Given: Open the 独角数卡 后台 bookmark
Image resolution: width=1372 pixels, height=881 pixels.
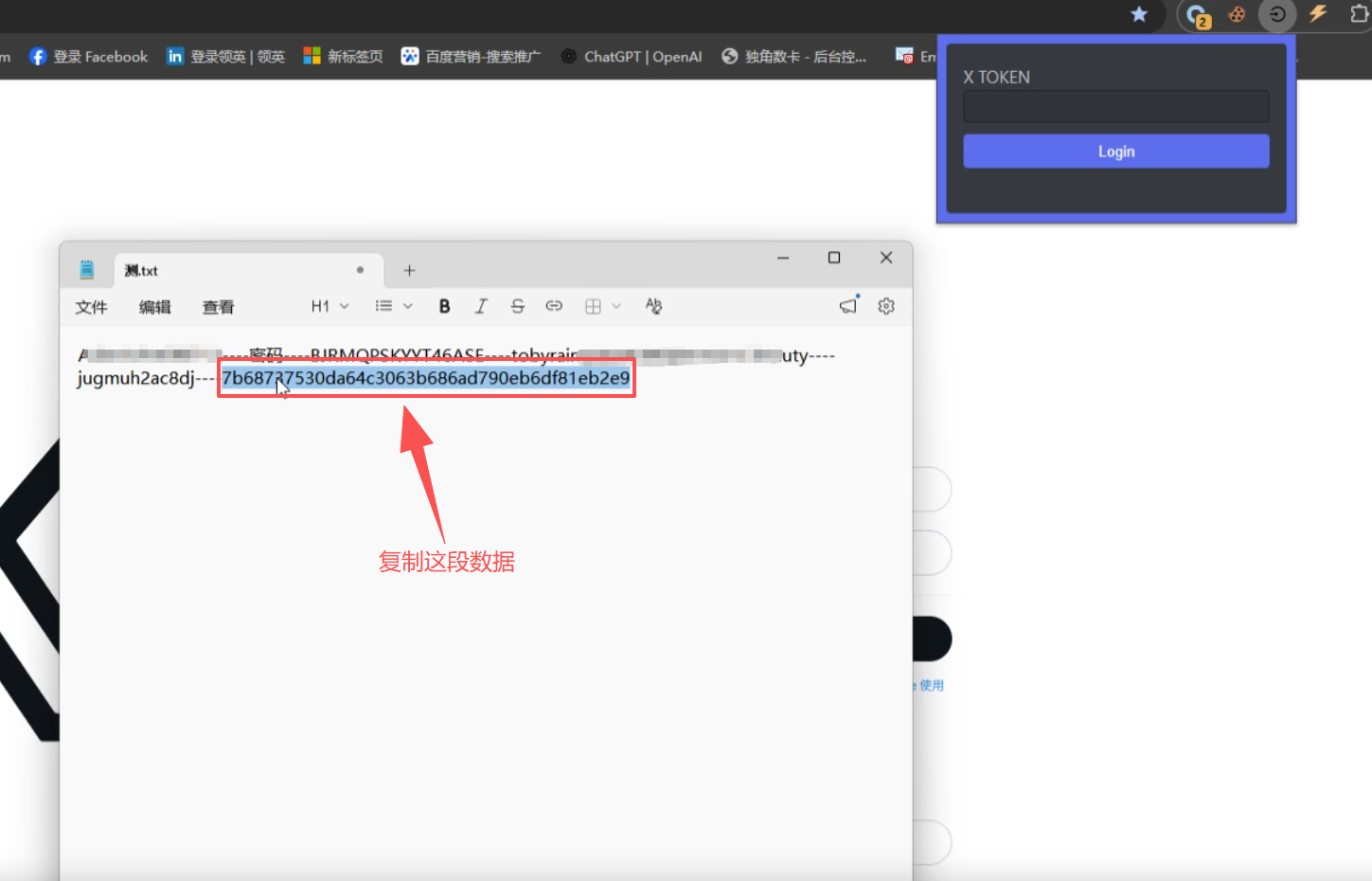Looking at the screenshot, I should pos(793,57).
